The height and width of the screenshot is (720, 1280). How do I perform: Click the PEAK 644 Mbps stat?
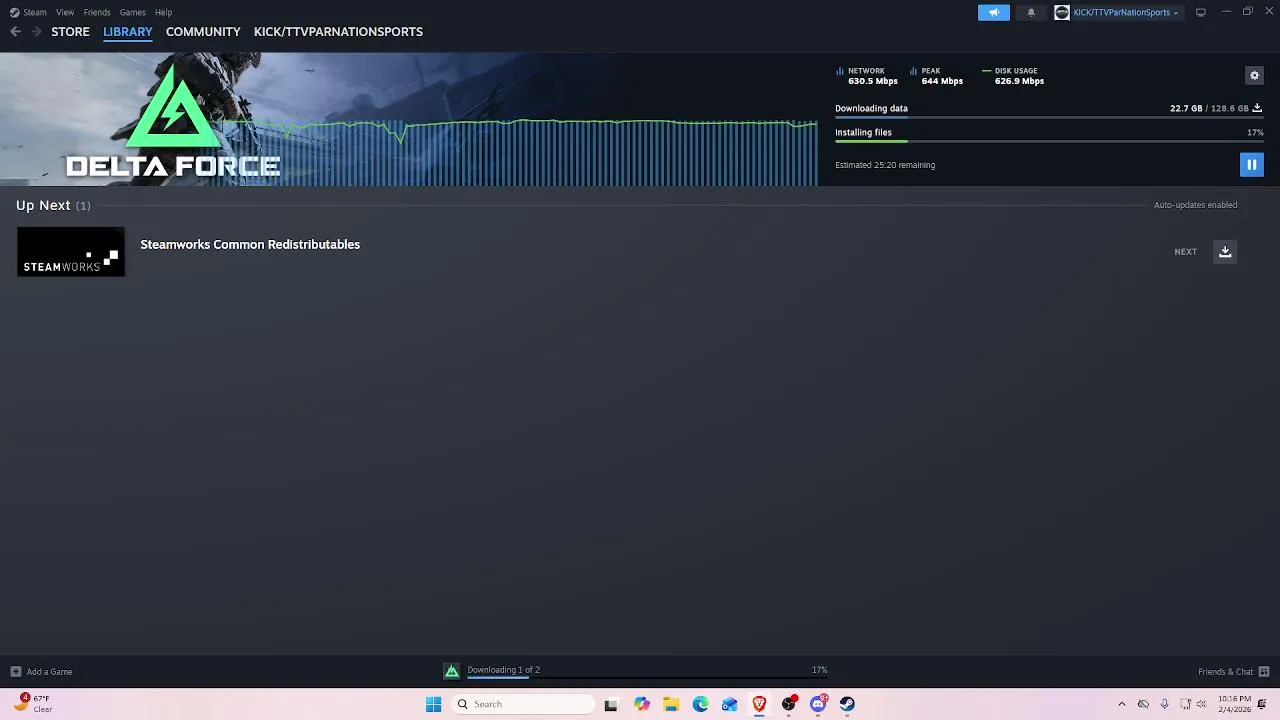(x=937, y=76)
